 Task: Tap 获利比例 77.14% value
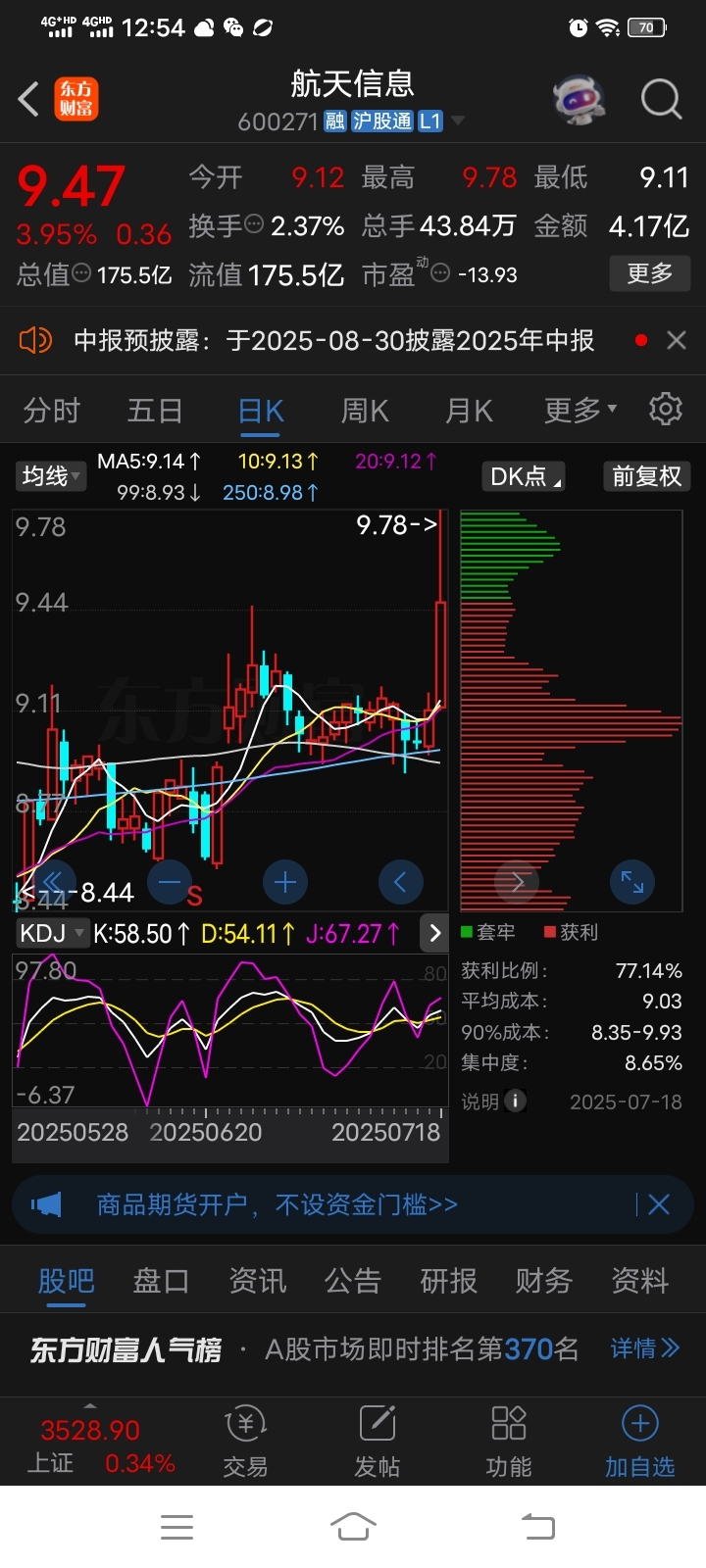(x=648, y=970)
